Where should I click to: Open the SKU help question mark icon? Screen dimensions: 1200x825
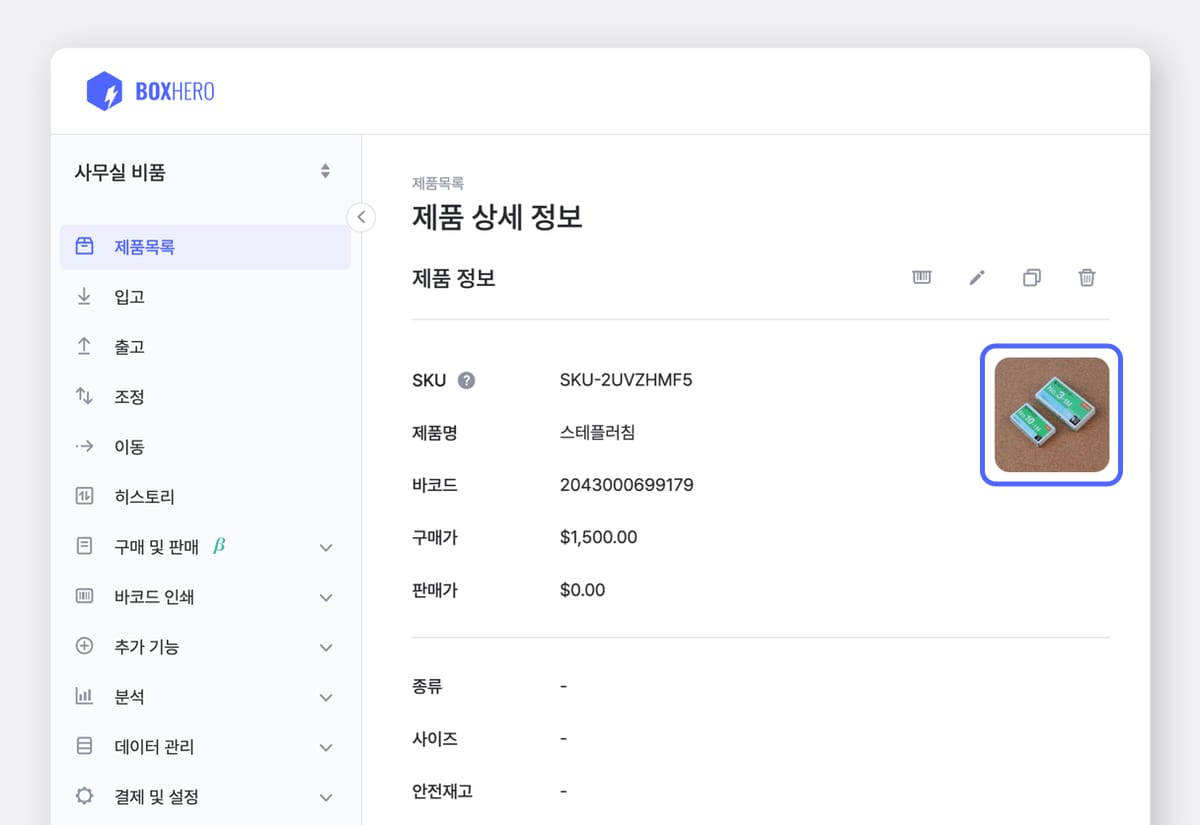(466, 380)
